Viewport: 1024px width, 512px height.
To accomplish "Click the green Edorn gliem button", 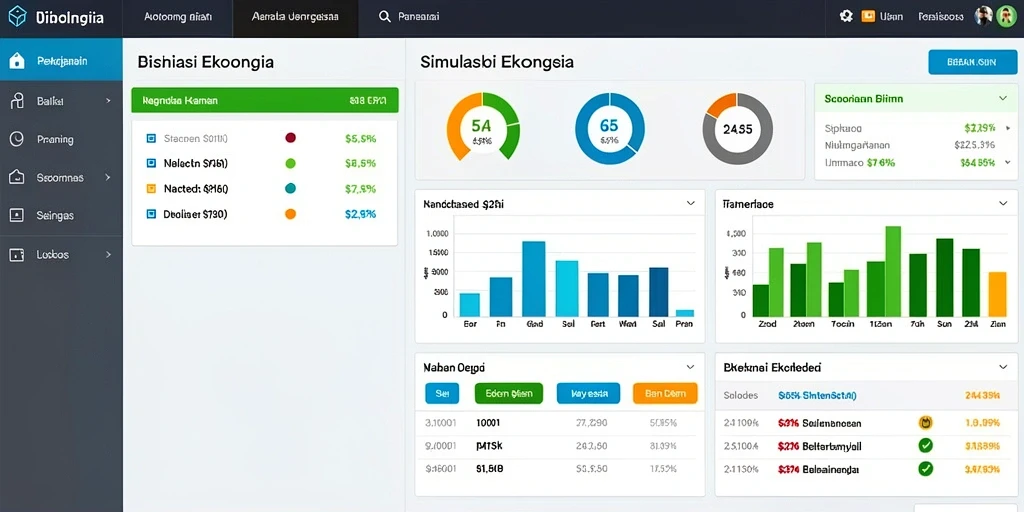I will click(509, 394).
